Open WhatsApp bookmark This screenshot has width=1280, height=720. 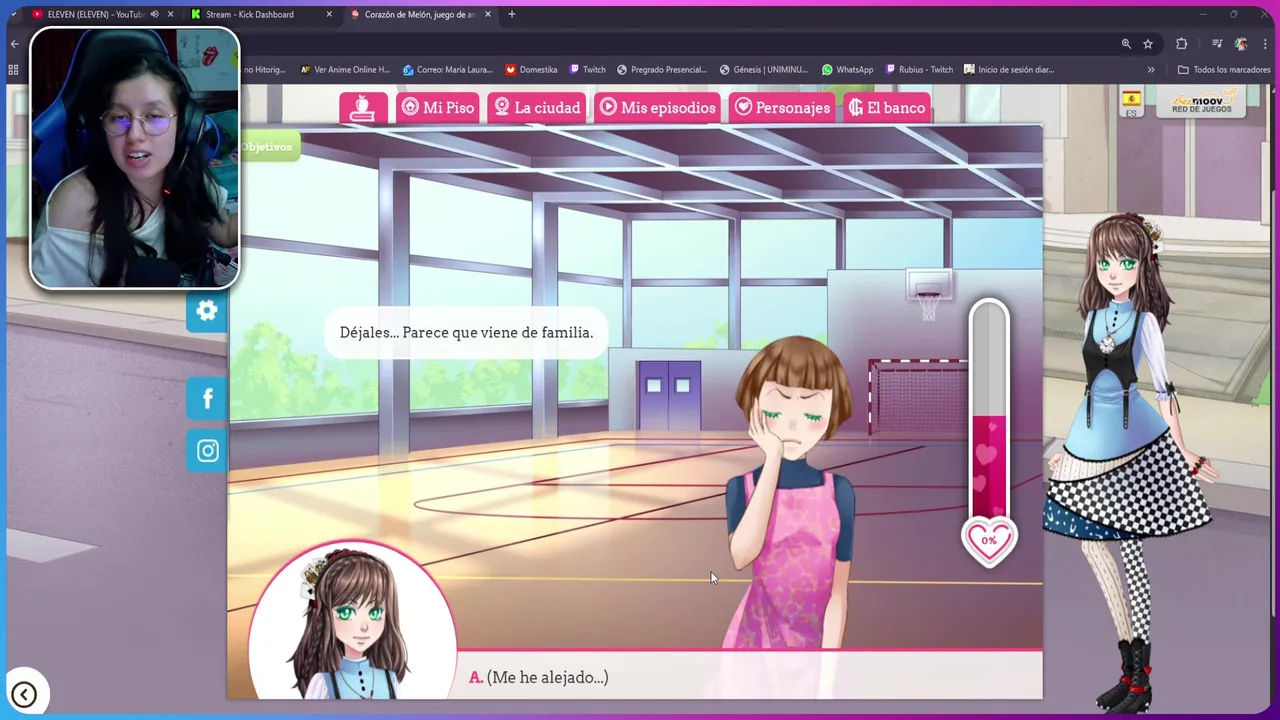(x=847, y=69)
